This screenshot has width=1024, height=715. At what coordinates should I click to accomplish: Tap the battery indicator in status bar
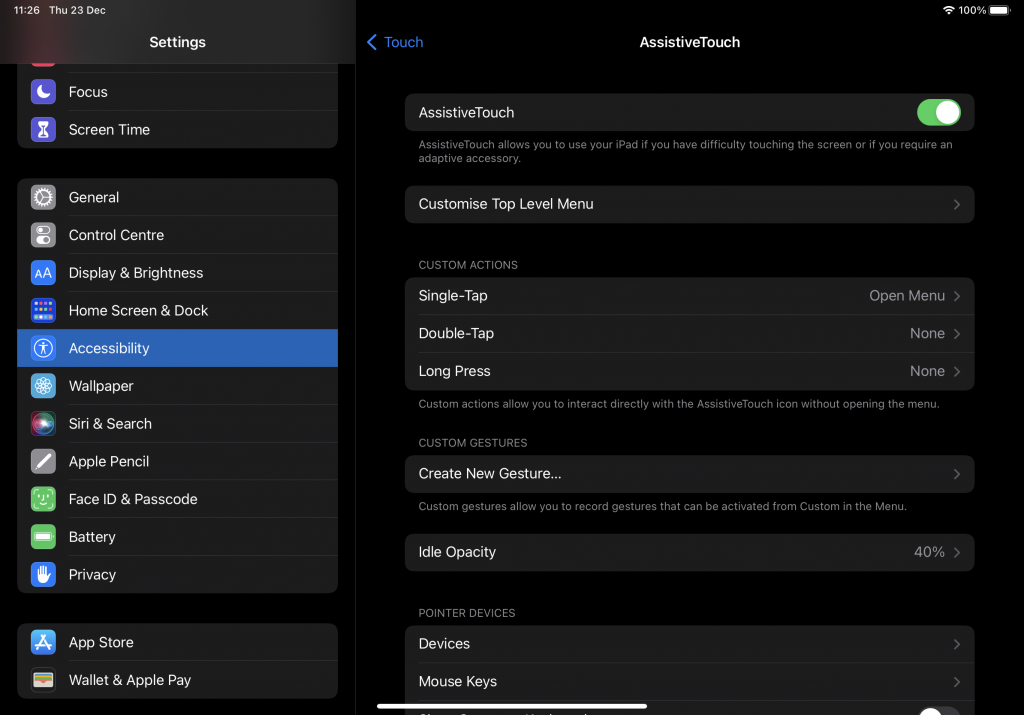[x=1000, y=10]
